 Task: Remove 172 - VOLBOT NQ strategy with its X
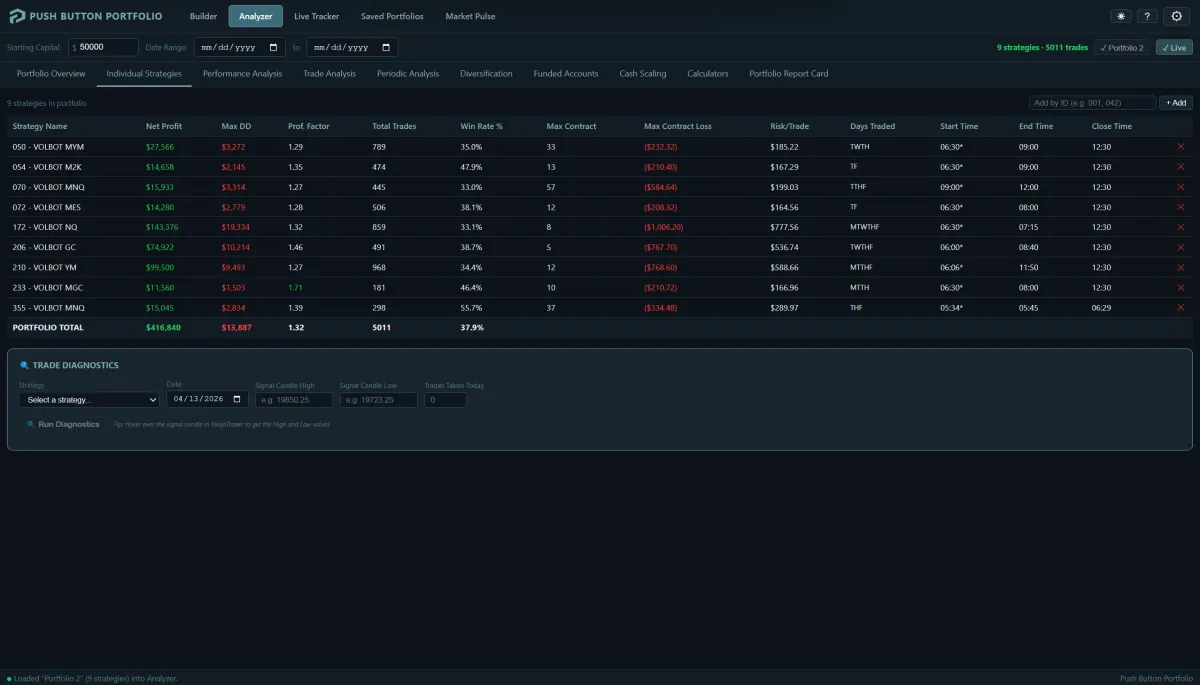pos(1180,227)
